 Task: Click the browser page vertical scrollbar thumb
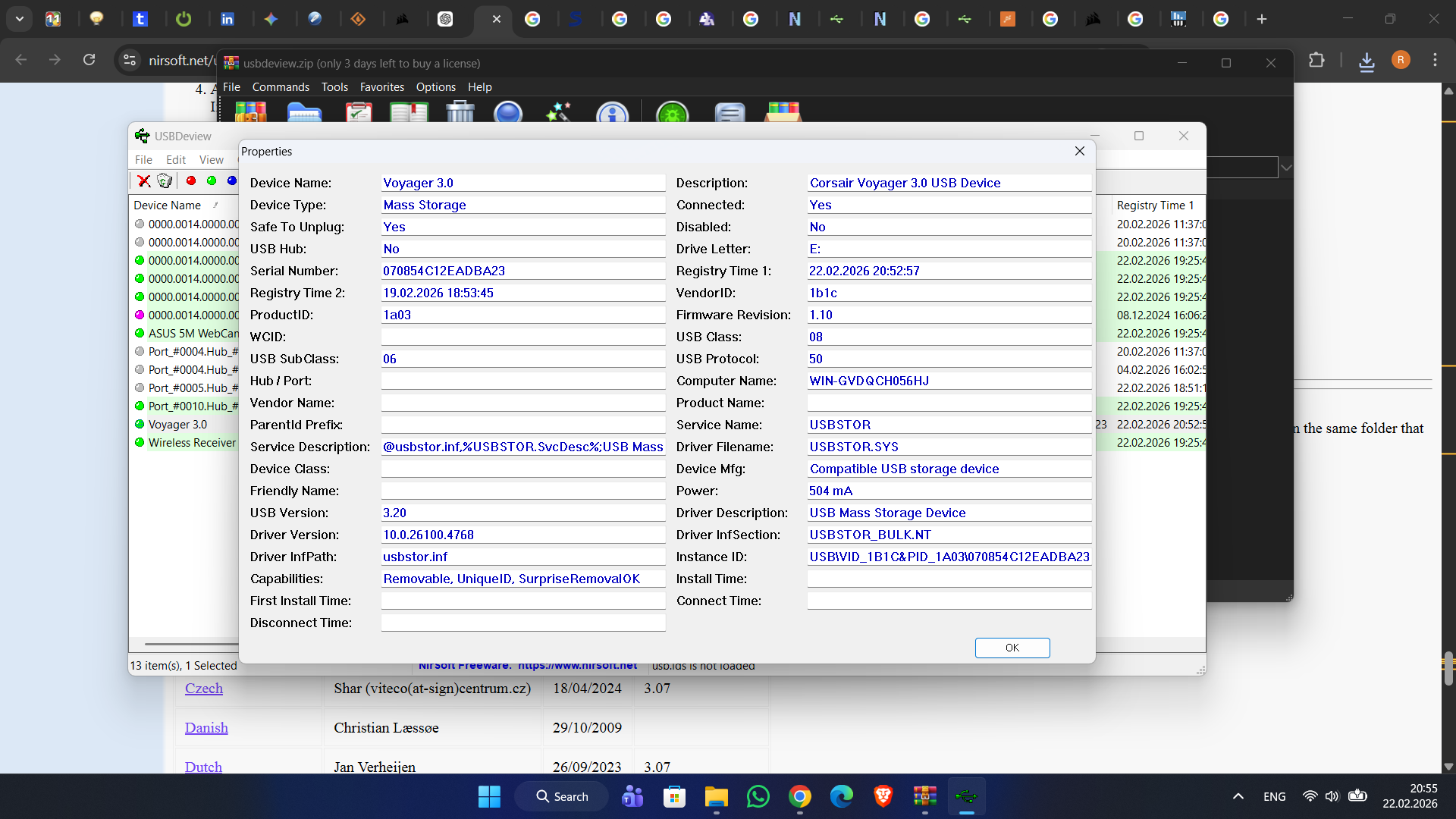coord(1448,667)
